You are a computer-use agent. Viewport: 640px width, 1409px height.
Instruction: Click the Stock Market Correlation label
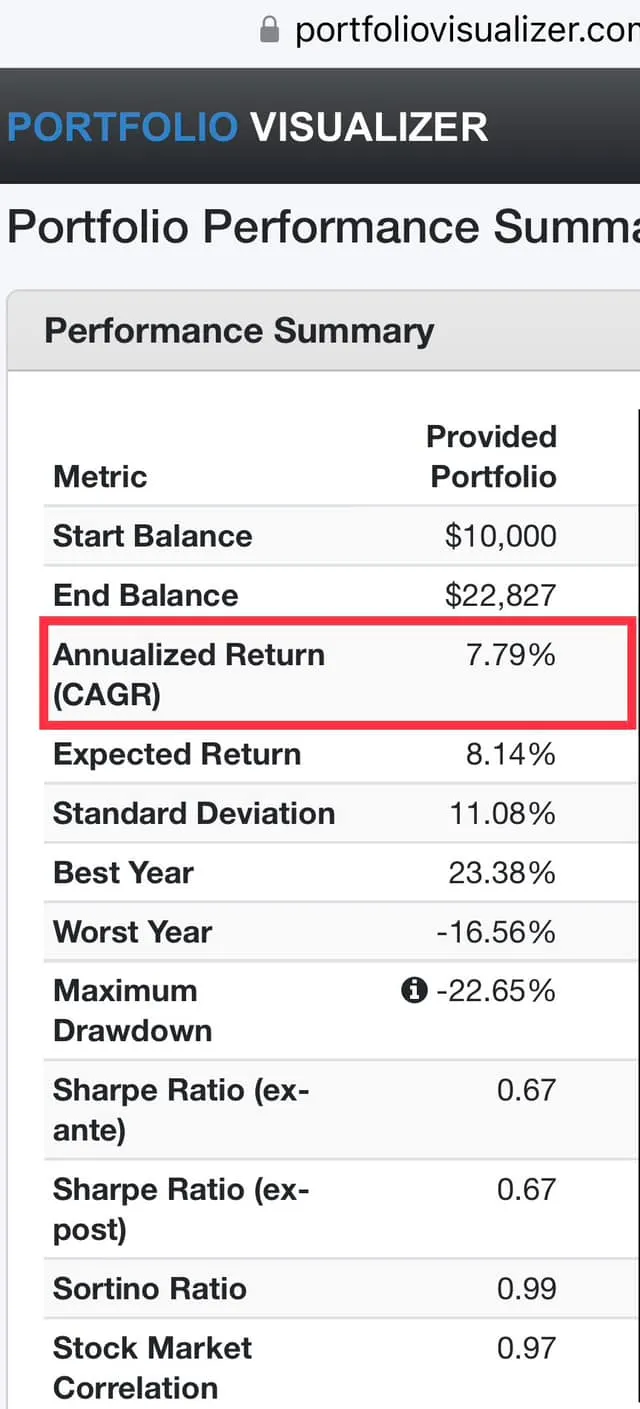[x=152, y=1367]
